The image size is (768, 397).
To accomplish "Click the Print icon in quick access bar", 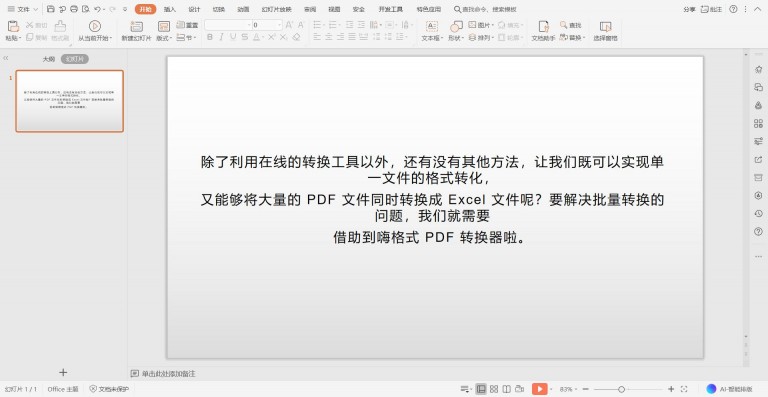I will (x=74, y=9).
